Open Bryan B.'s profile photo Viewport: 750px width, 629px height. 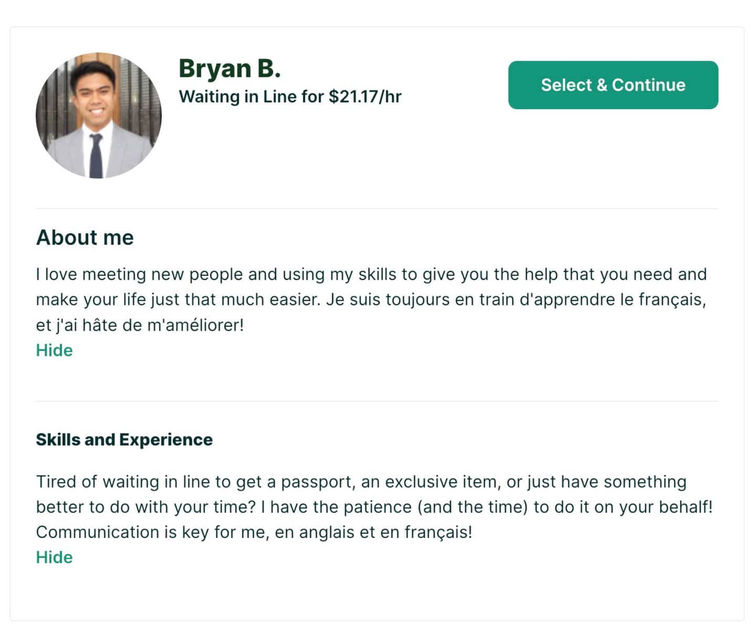click(x=99, y=115)
